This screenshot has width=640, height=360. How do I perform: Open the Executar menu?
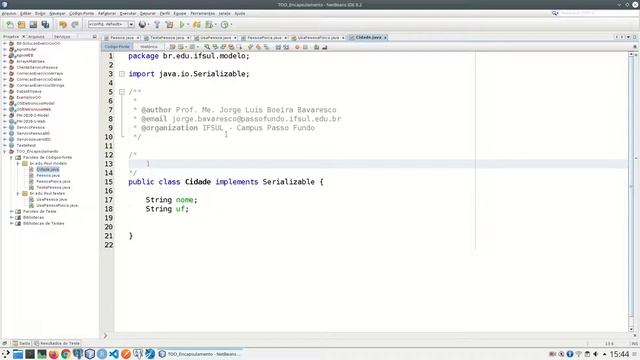point(128,13)
